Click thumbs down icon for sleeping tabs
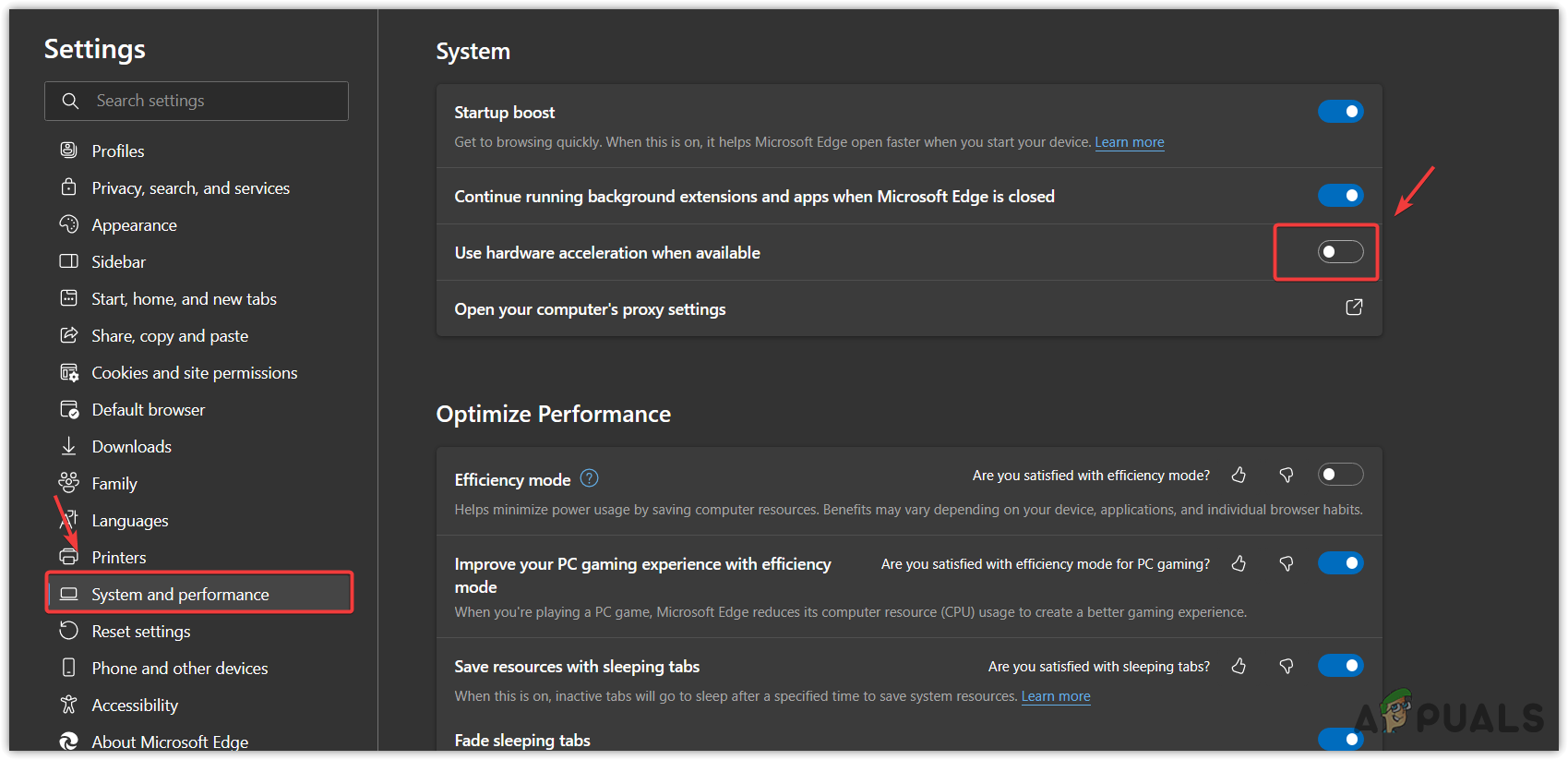1568x760 pixels. click(1286, 666)
